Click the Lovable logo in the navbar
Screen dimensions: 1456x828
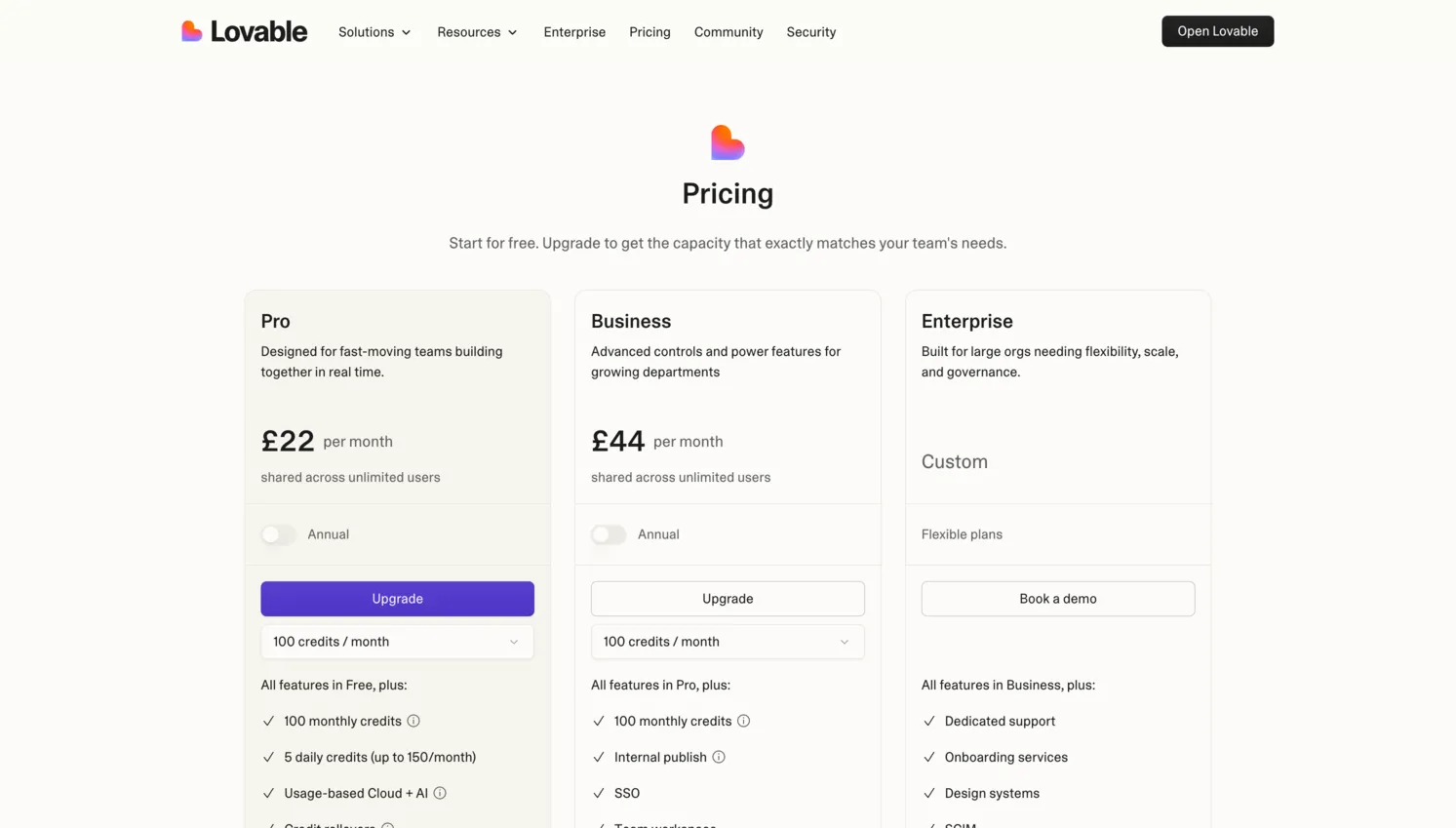coord(243,30)
